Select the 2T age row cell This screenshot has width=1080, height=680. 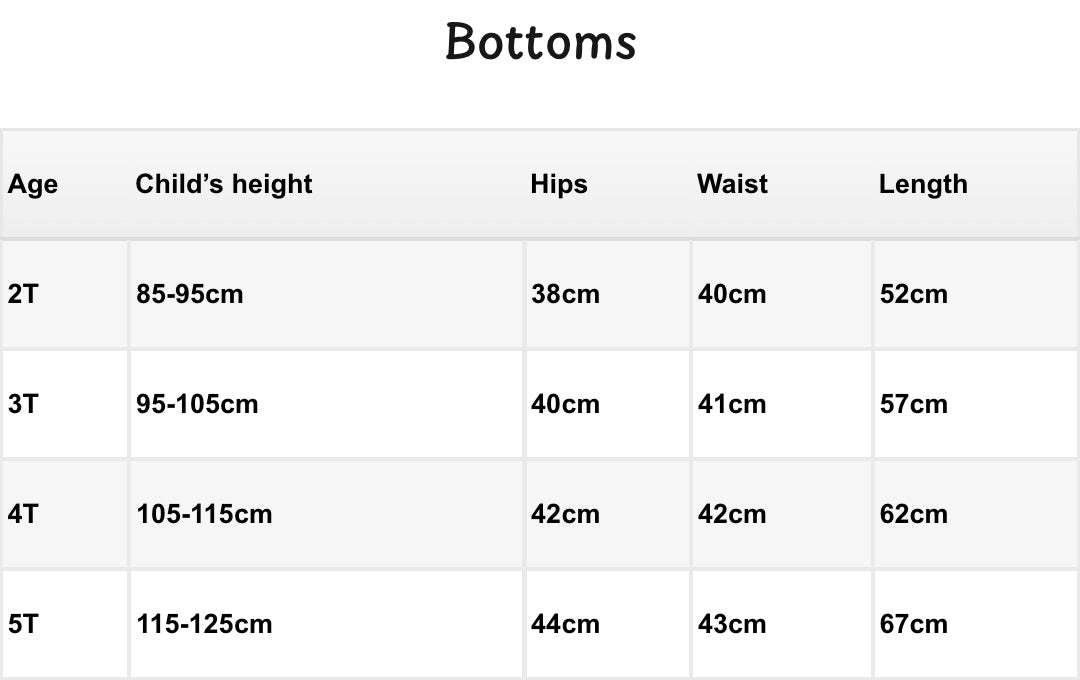(65, 294)
